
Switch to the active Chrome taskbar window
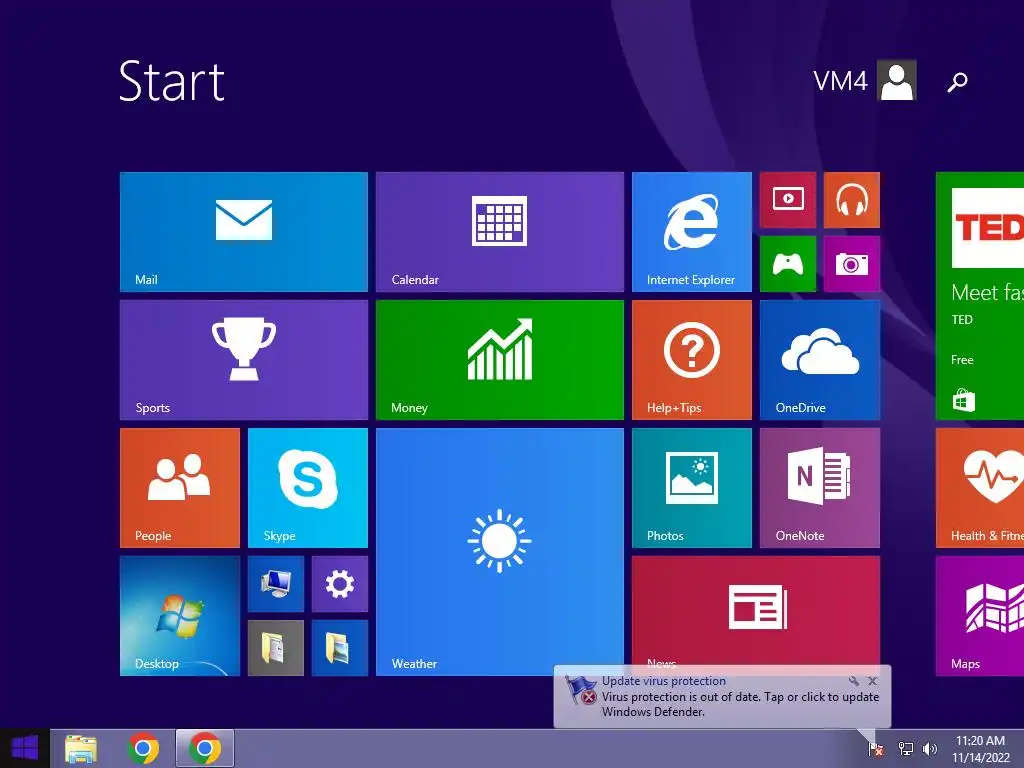204,748
